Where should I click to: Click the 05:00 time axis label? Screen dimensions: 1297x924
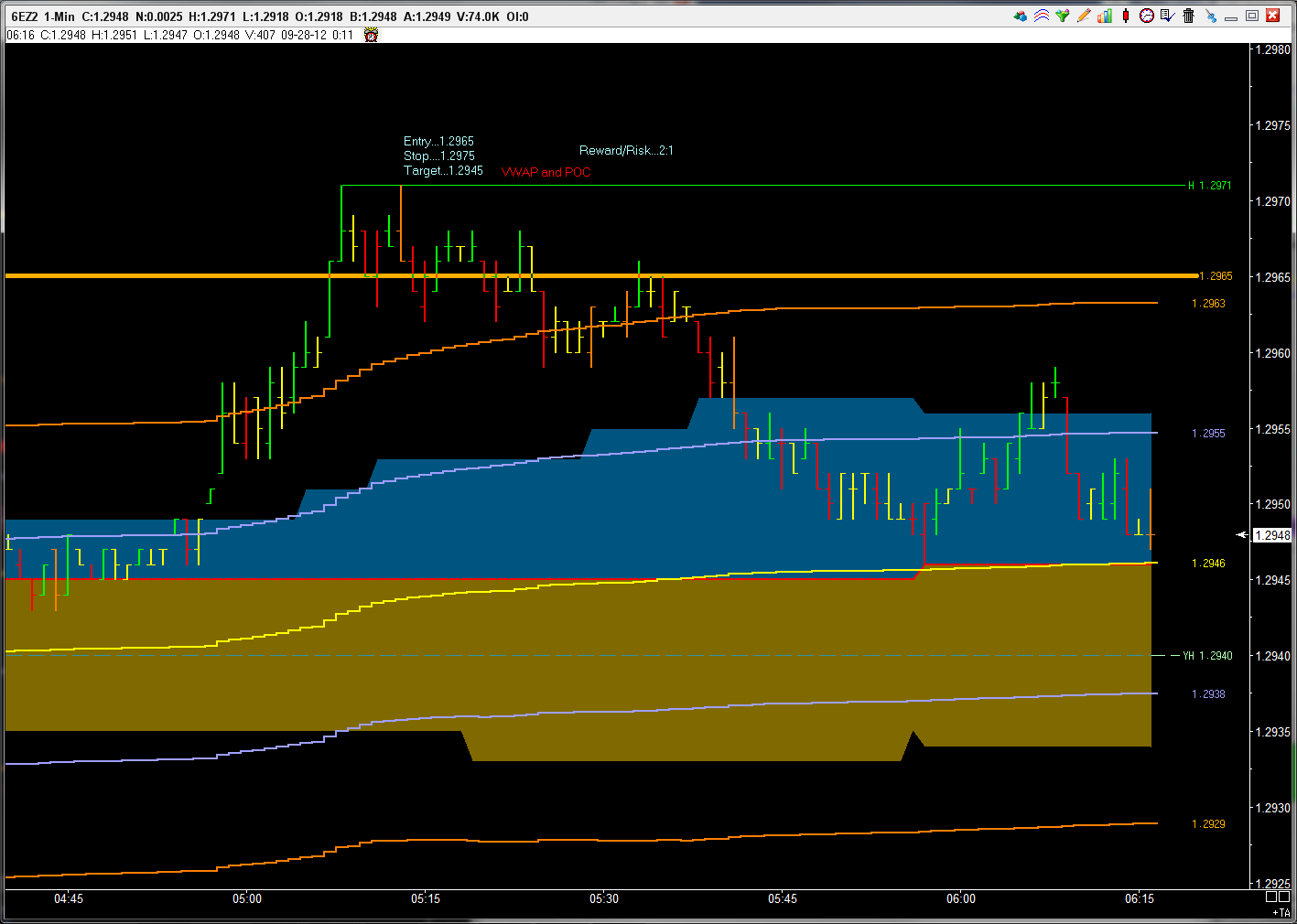click(247, 898)
